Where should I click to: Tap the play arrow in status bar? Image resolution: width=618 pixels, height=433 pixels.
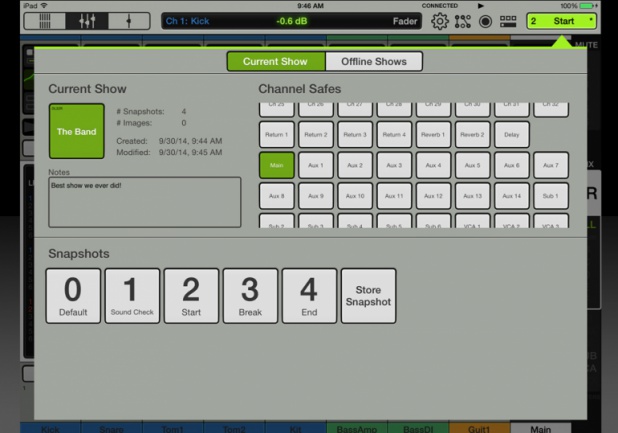click(x=480, y=6)
